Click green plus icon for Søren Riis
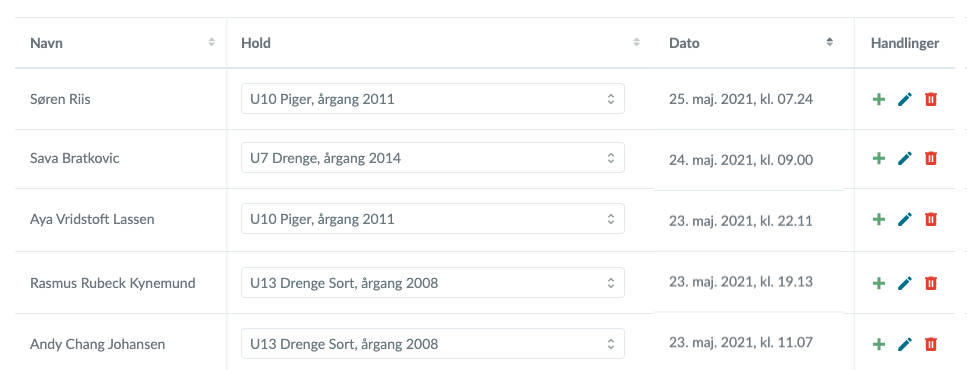The width and height of the screenshot is (967, 370). coord(879,99)
